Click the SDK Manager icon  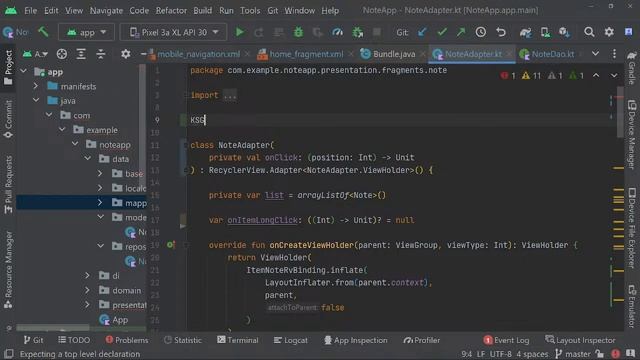click(x=564, y=32)
